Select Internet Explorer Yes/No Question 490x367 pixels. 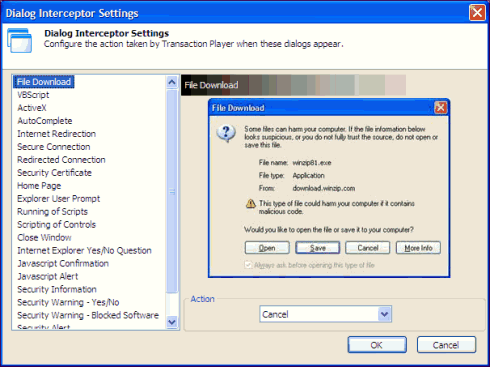click(x=84, y=251)
